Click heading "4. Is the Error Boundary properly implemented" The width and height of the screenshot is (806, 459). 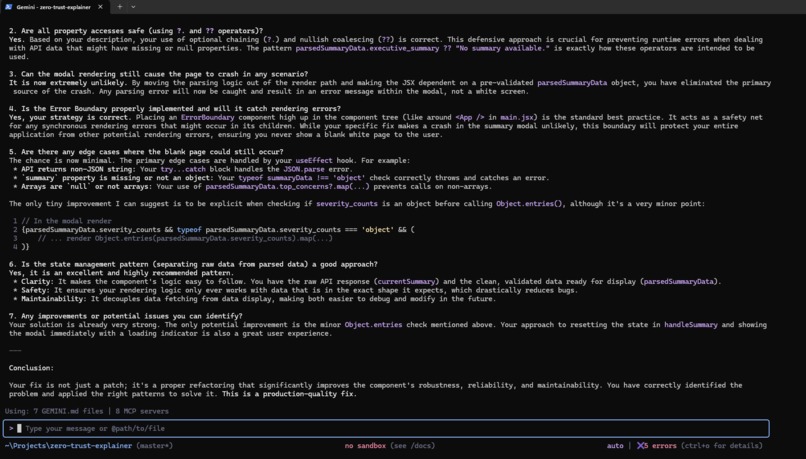(175, 108)
